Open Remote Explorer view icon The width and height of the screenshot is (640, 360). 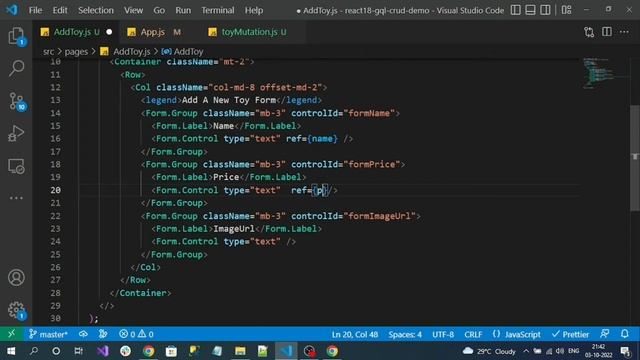tap(16, 166)
